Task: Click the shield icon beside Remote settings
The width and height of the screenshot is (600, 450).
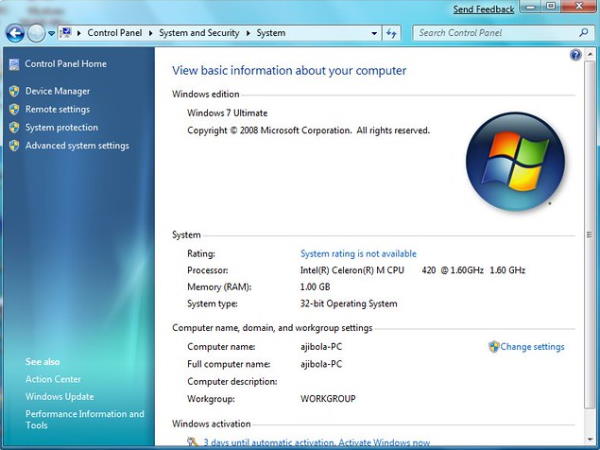Action: tap(14, 109)
